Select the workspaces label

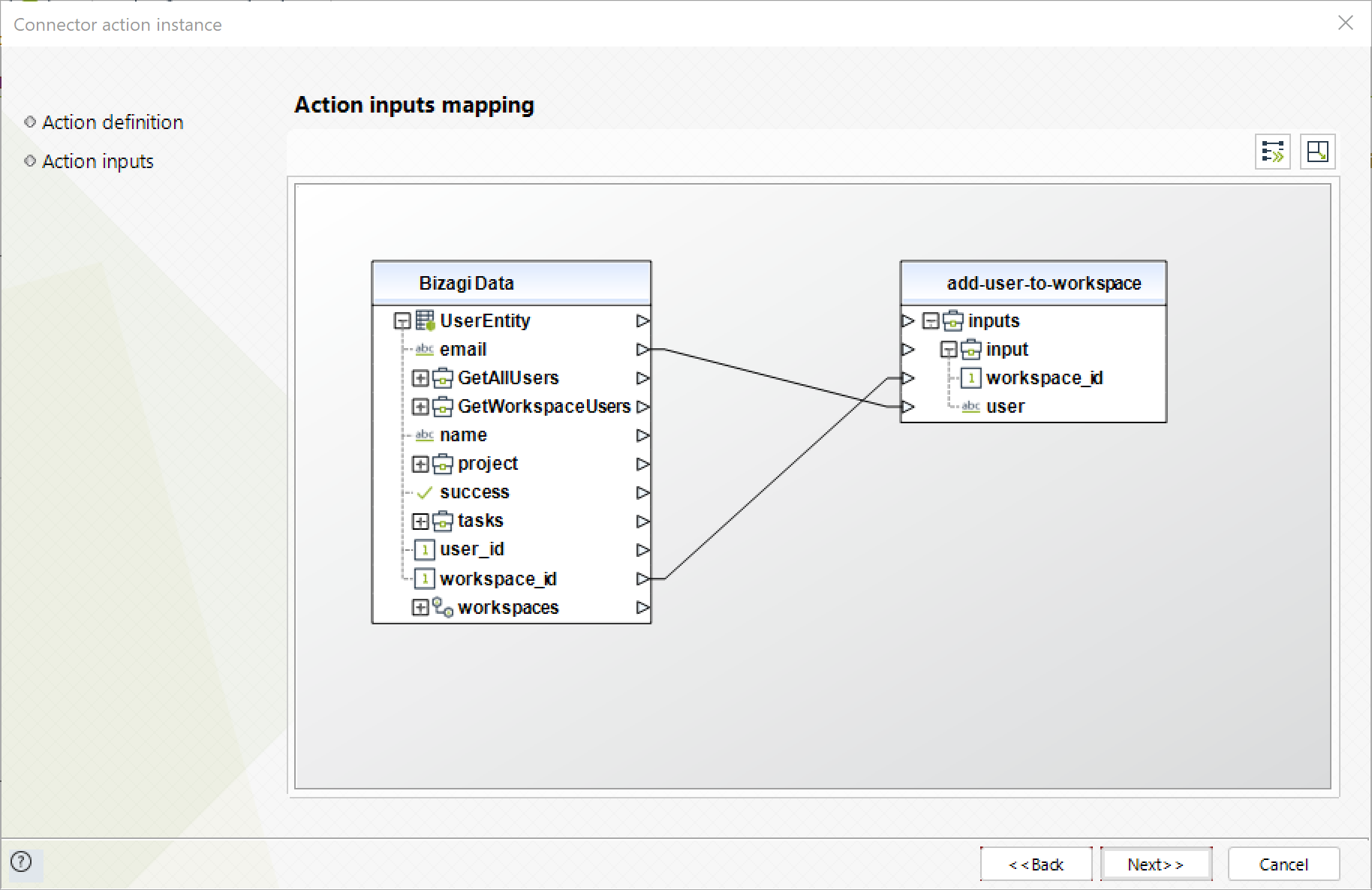click(508, 608)
